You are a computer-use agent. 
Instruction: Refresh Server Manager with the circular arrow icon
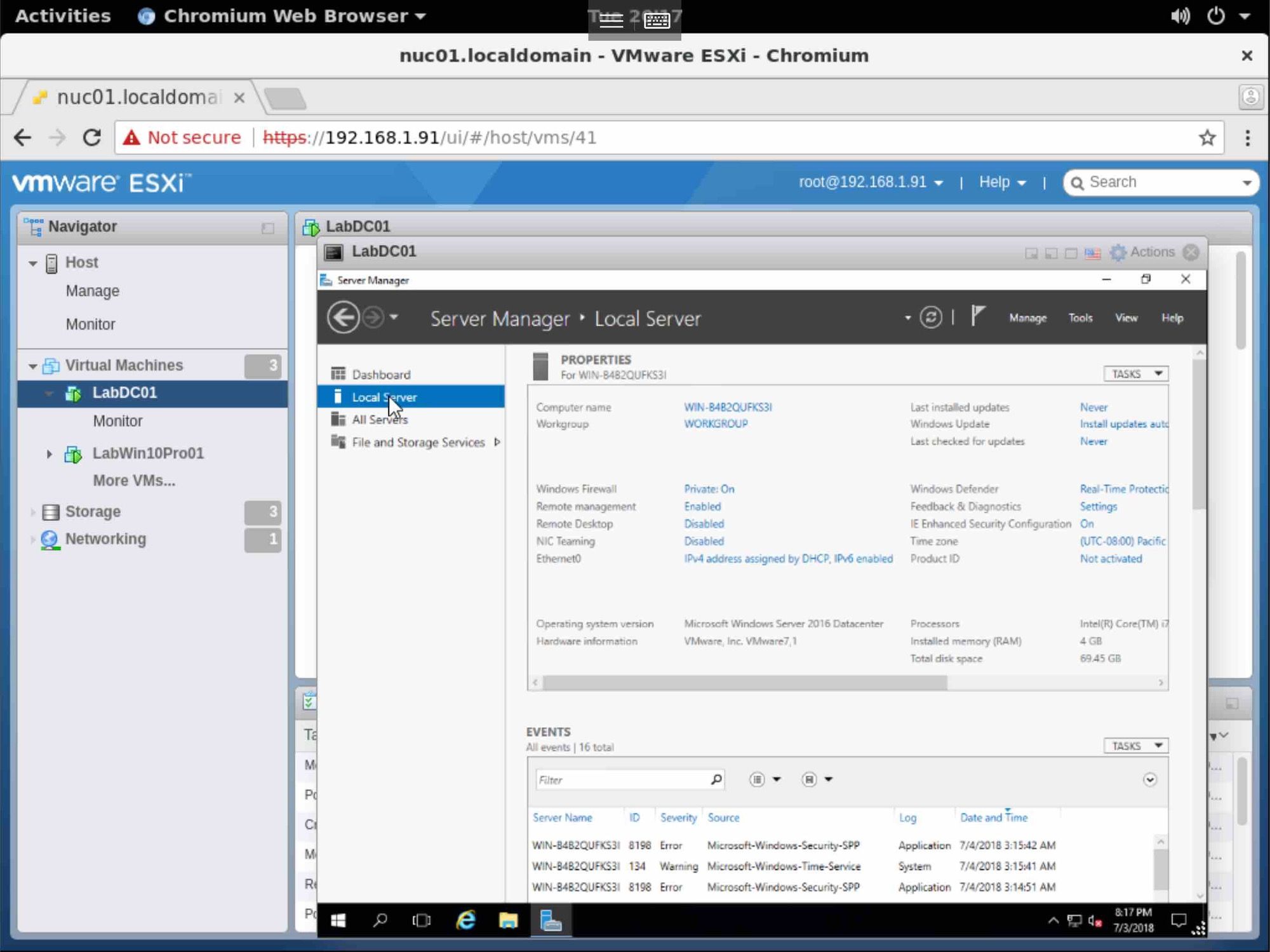tap(931, 317)
